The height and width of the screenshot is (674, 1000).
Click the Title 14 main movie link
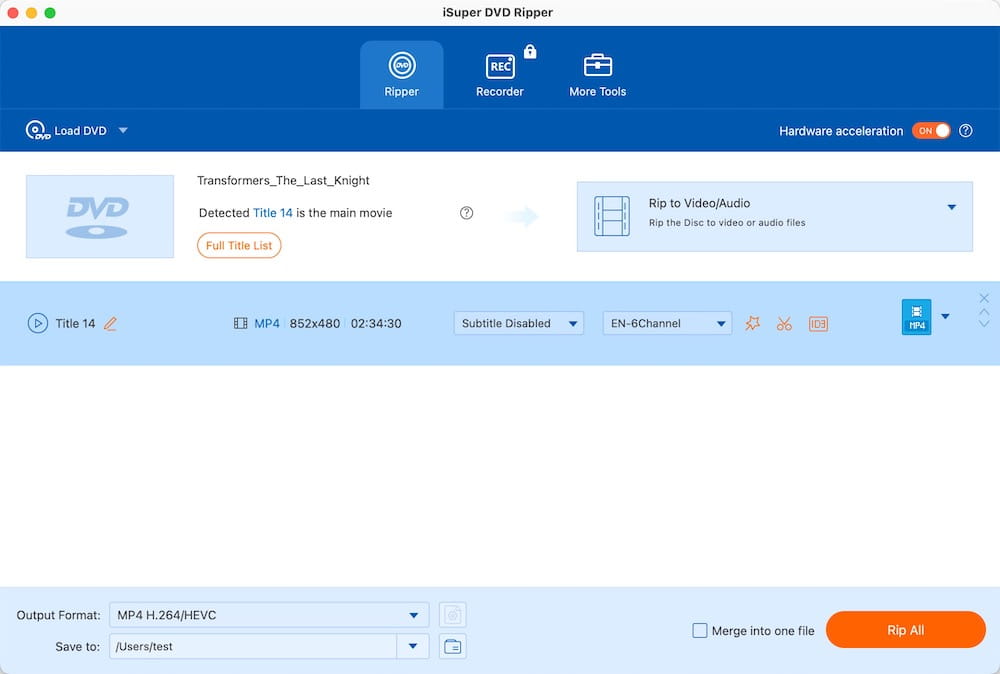[273, 213]
